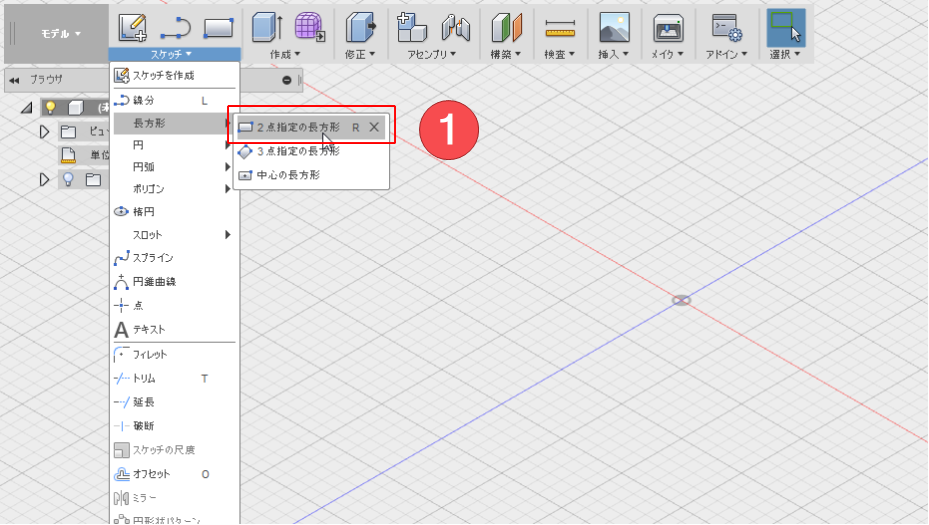Viewport: 929px width, 525px height.
Task: Click the テキスト large A icon
Action: coord(121,329)
